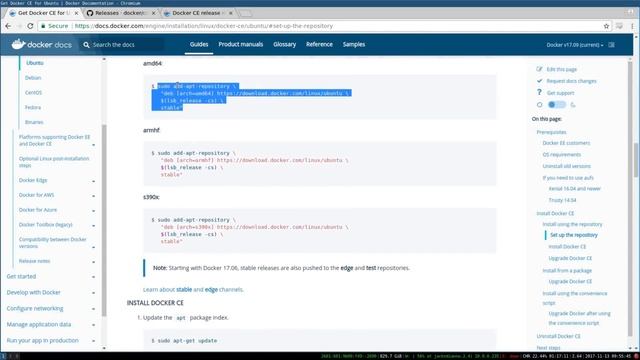Open the Debian sidebar link
Screen dimensions: 640x360
point(33,78)
